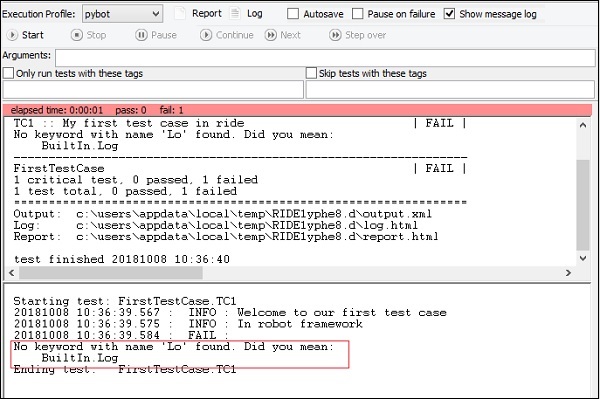Click the Continue arrow icon

point(206,35)
